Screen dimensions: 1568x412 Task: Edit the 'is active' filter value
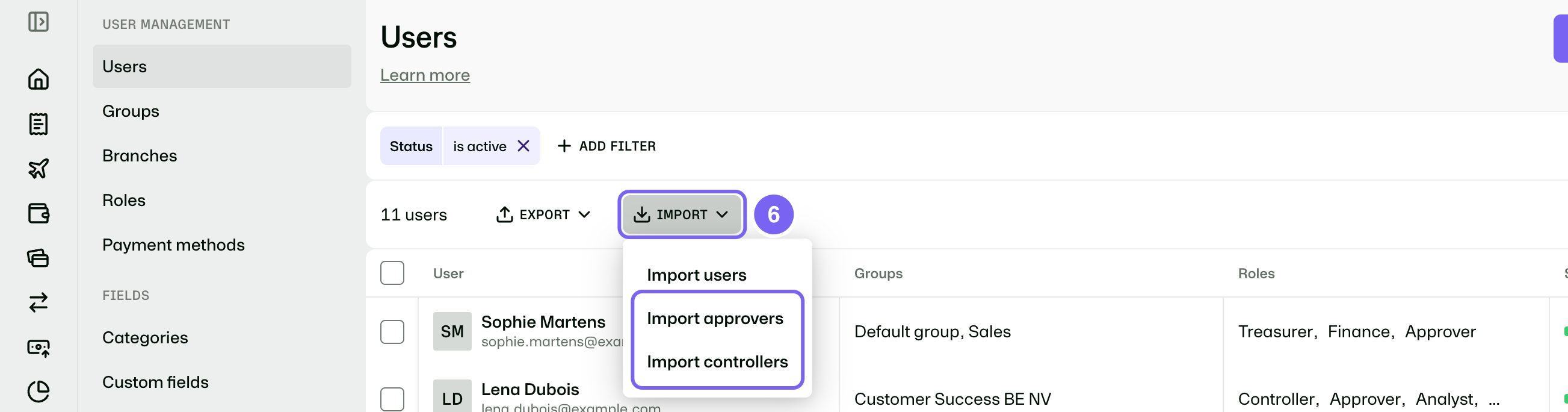480,146
